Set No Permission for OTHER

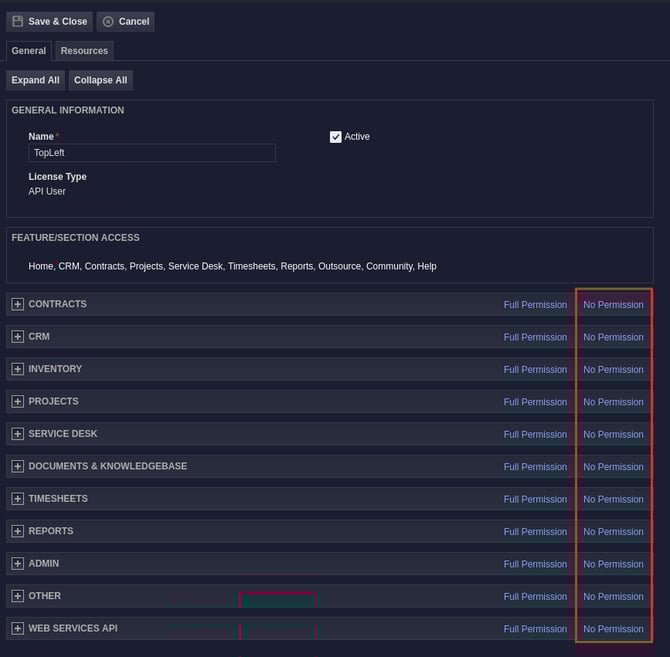click(613, 597)
